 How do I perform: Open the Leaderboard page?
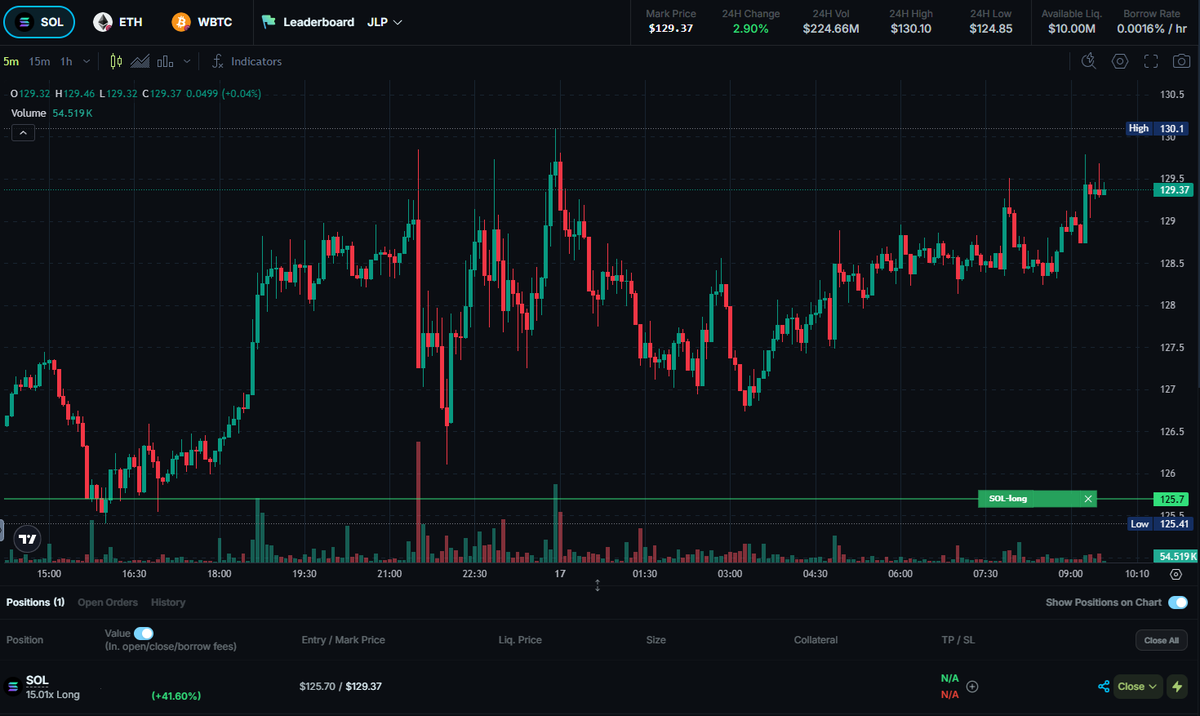point(308,21)
